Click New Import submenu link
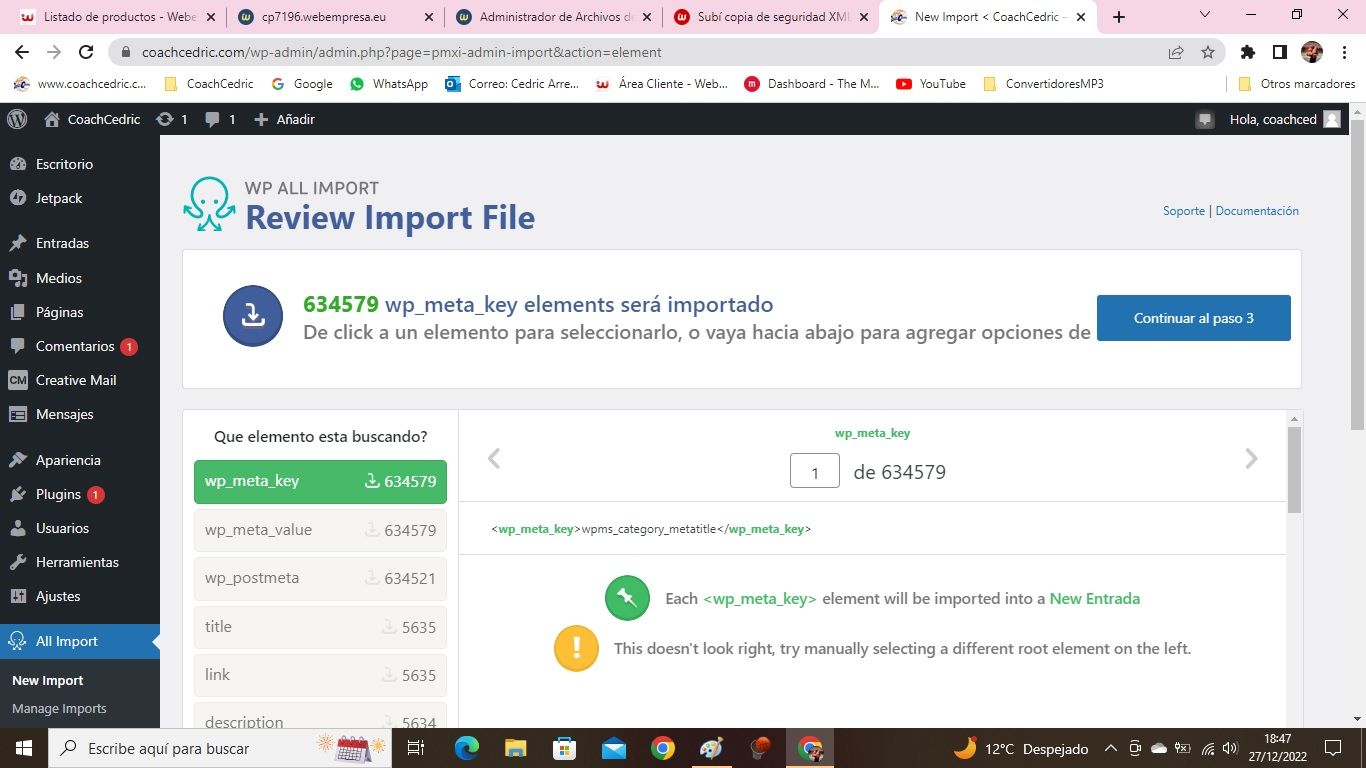The height and width of the screenshot is (768, 1366). pyautogui.click(x=48, y=680)
